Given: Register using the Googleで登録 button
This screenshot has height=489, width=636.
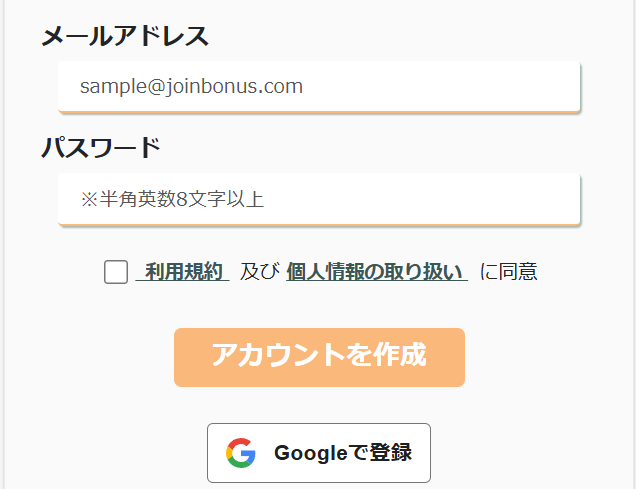Looking at the screenshot, I should pos(319,453).
